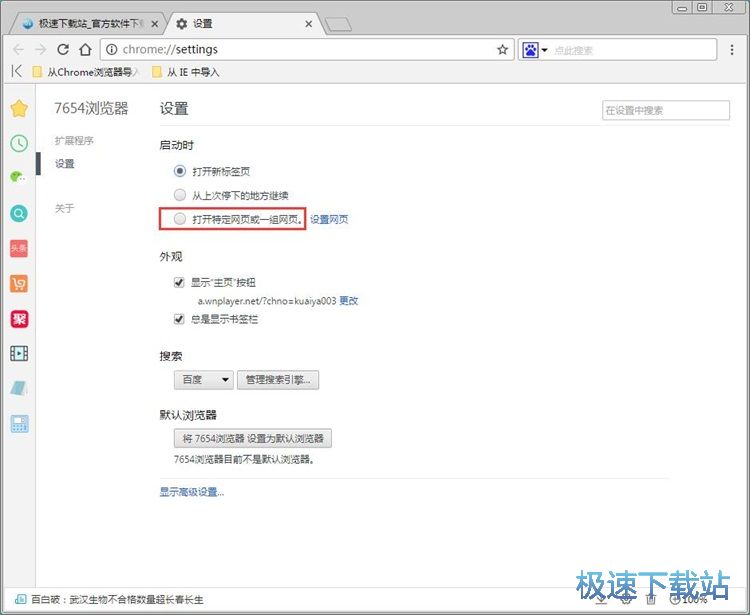
Task: Click the chrome://settings address bar
Action: (306, 49)
